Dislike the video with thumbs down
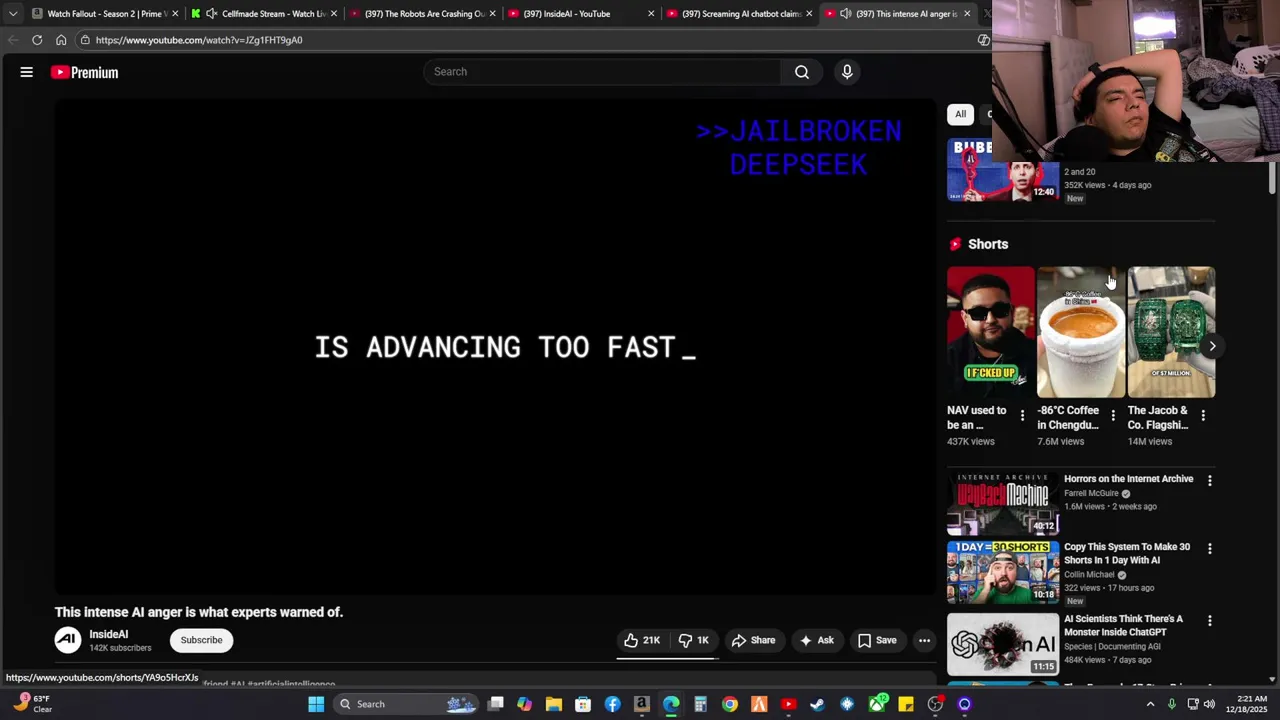Viewport: 1280px width, 720px height. coord(694,640)
